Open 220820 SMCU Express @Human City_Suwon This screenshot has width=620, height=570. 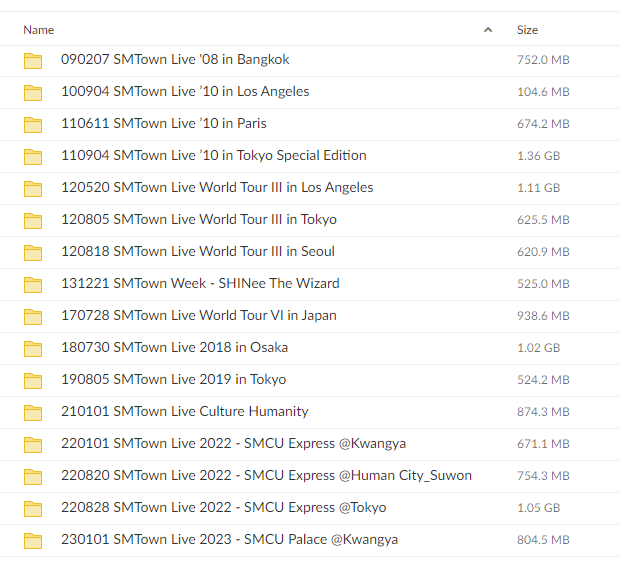[267, 476]
